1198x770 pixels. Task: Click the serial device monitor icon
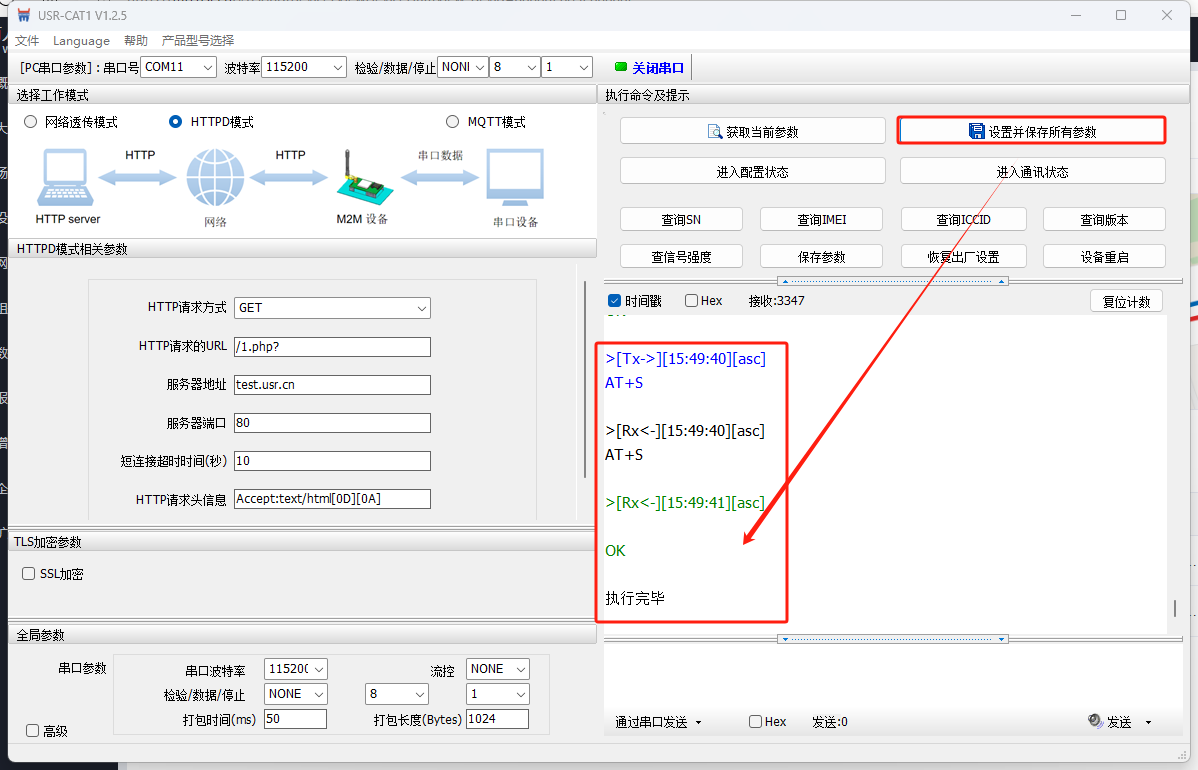(515, 177)
